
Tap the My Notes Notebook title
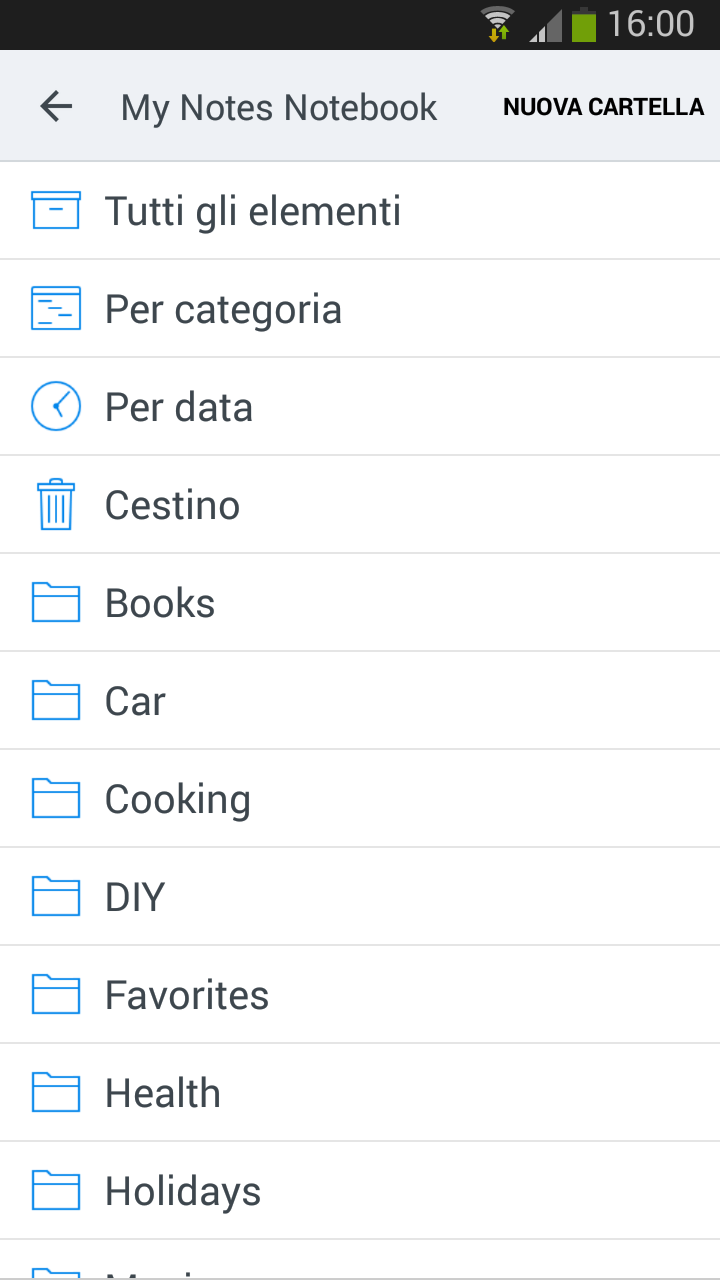[x=279, y=107]
